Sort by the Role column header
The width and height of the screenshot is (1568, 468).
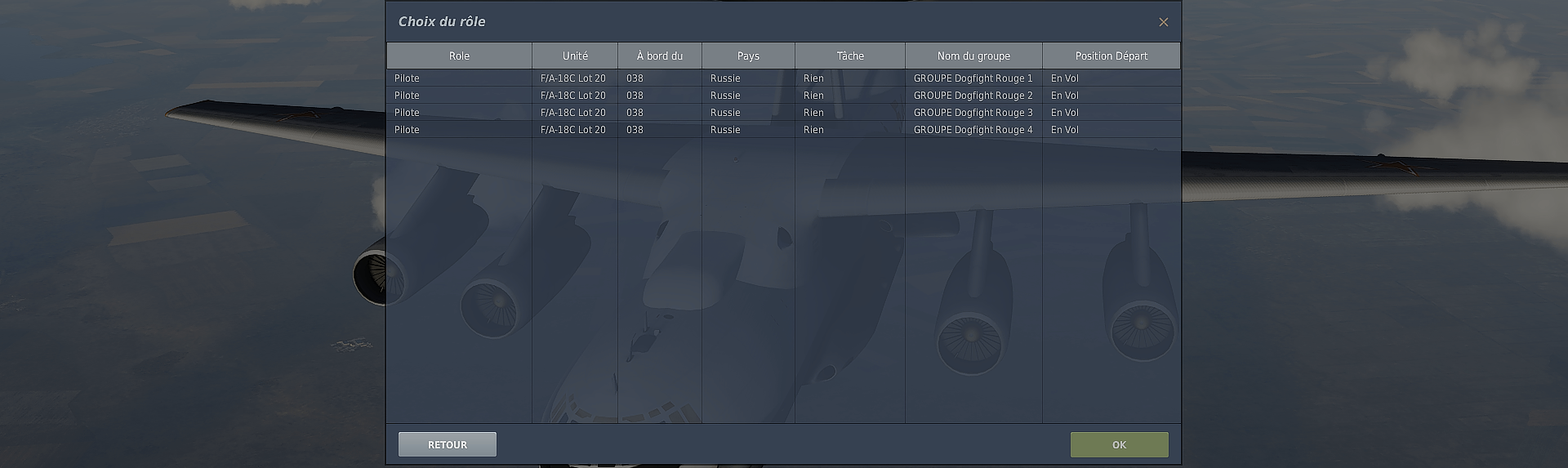click(459, 56)
